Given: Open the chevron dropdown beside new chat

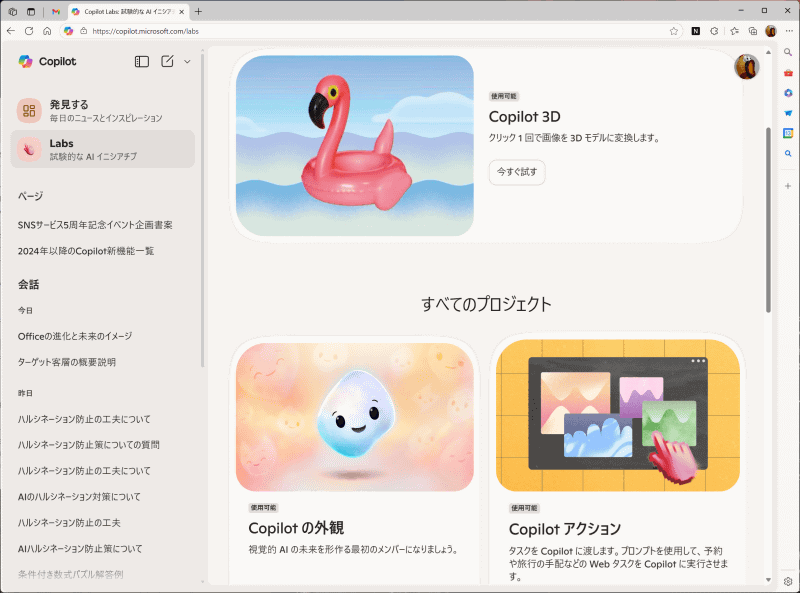Looking at the screenshot, I should (x=185, y=62).
